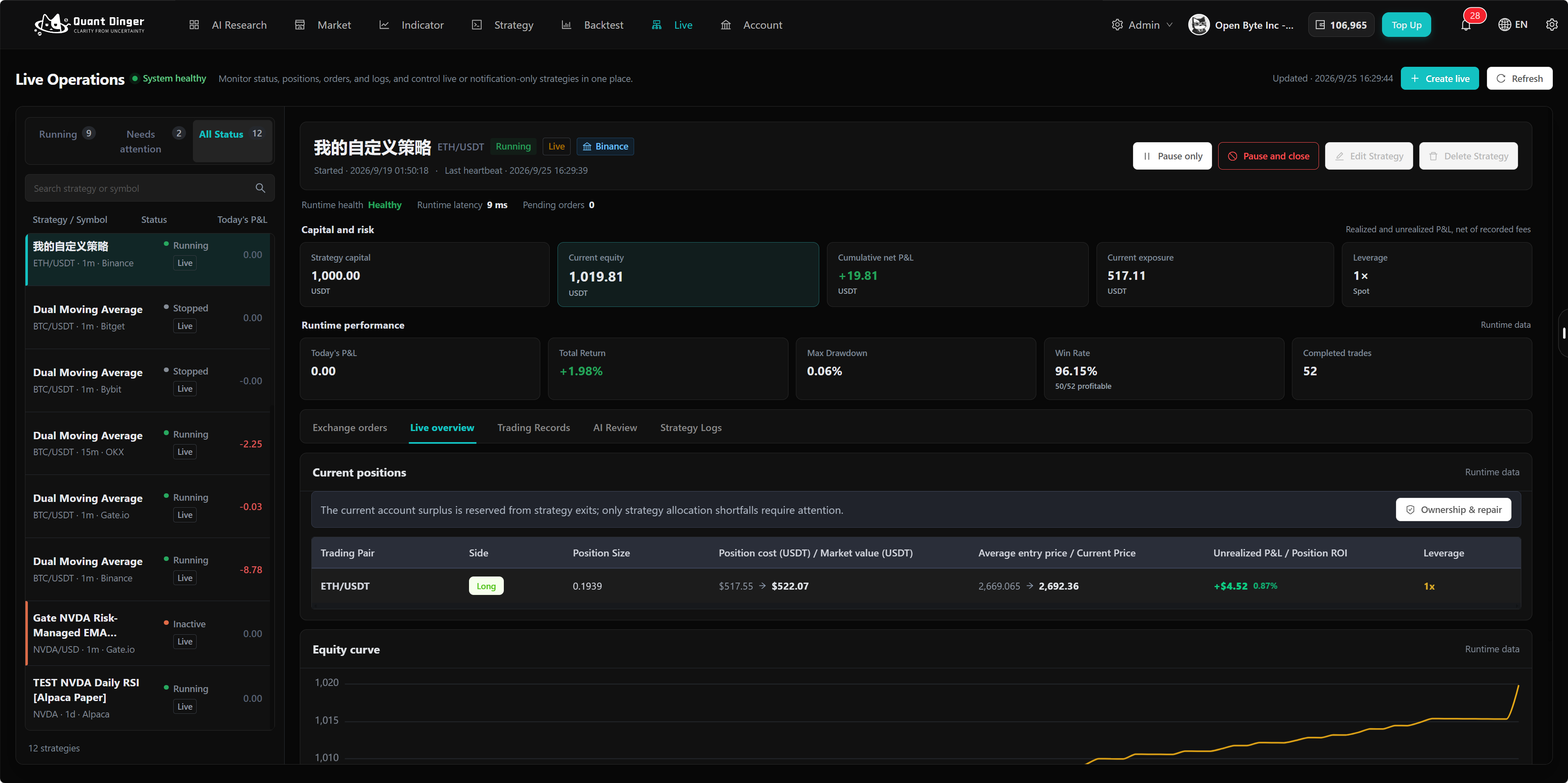Click the Pause only button

[1172, 156]
